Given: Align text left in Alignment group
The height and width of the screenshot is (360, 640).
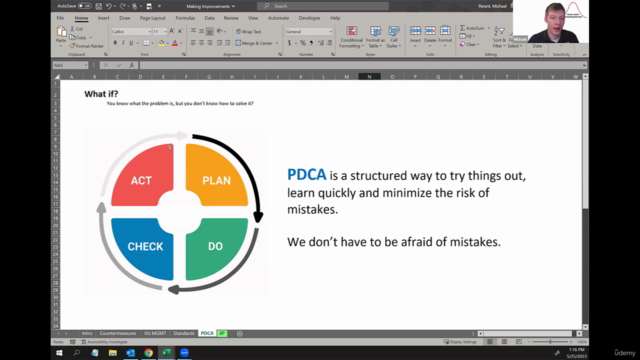Looking at the screenshot, I should coord(193,43).
